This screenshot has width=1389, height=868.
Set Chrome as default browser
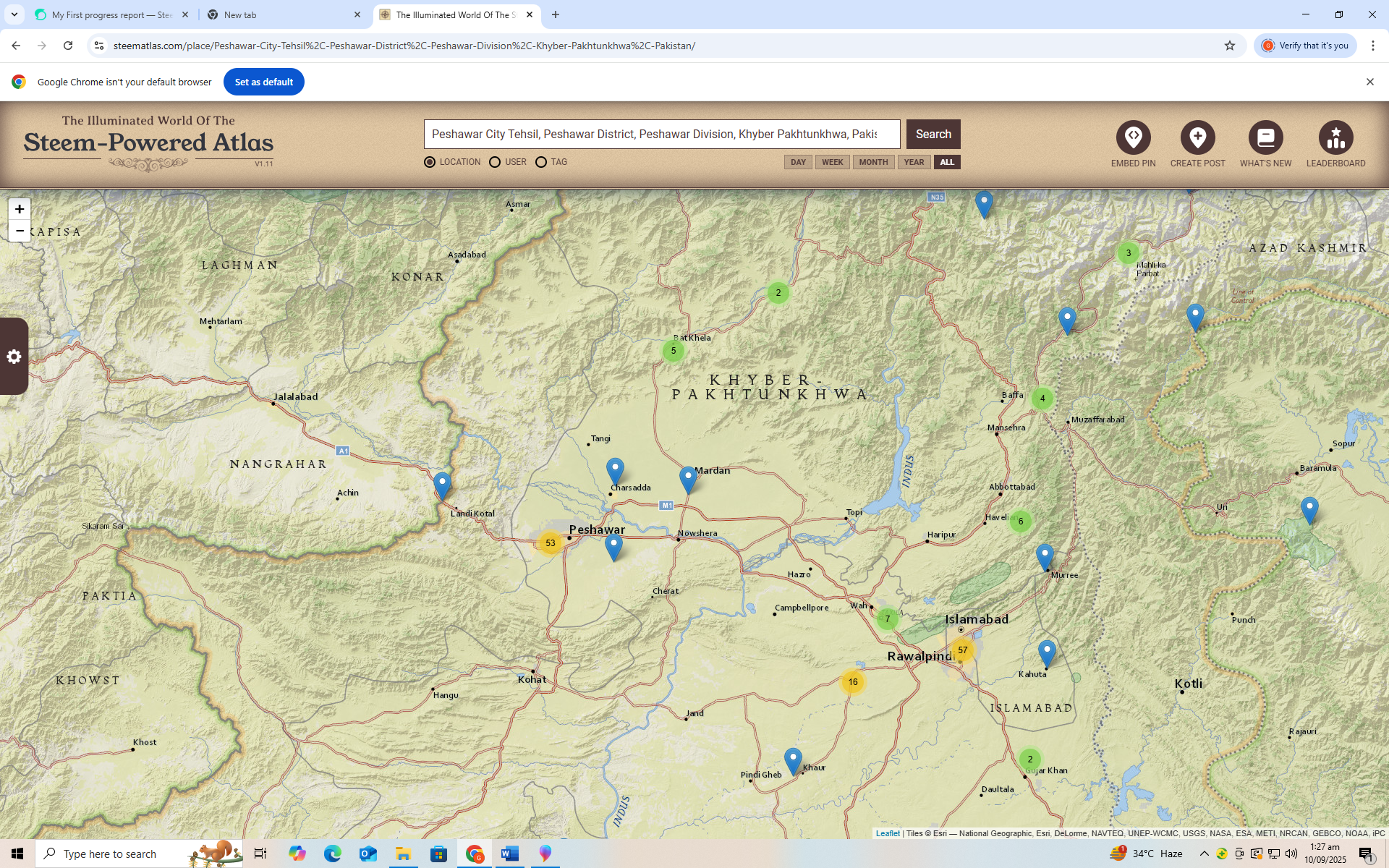263,82
